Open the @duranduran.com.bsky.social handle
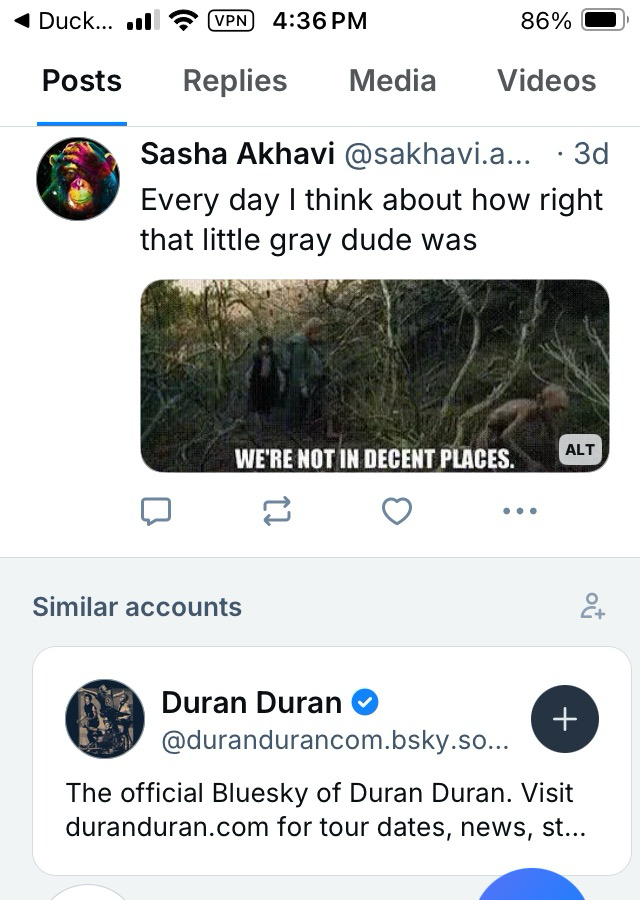Screen dimensions: 640x900 point(336,742)
